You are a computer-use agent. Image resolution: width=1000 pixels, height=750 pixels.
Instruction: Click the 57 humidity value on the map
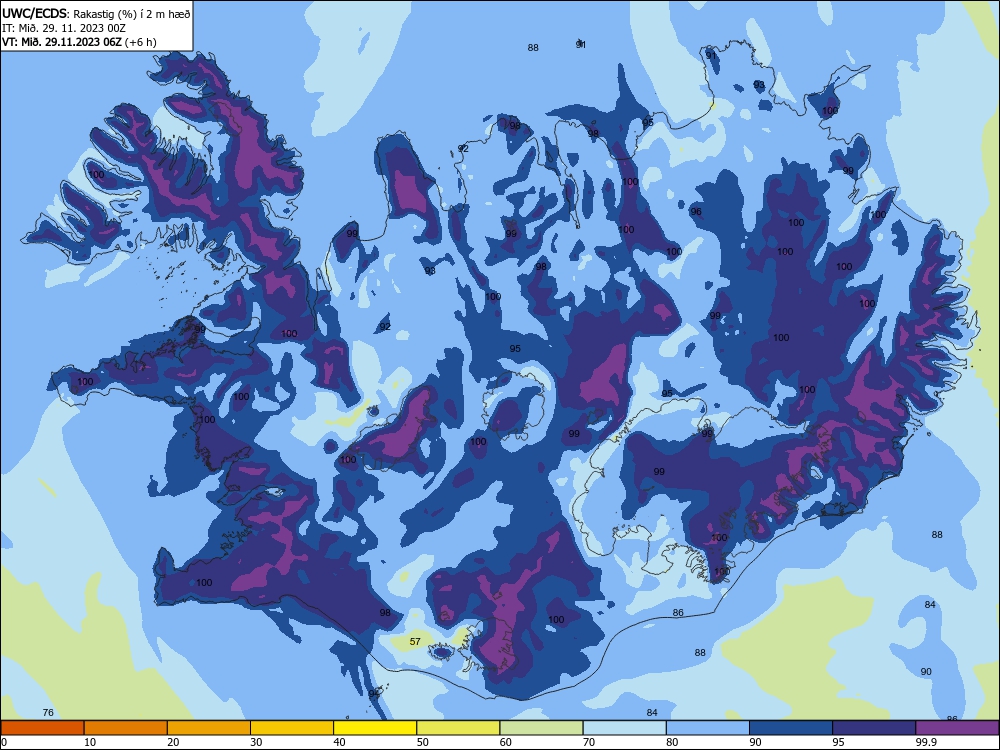coord(415,642)
